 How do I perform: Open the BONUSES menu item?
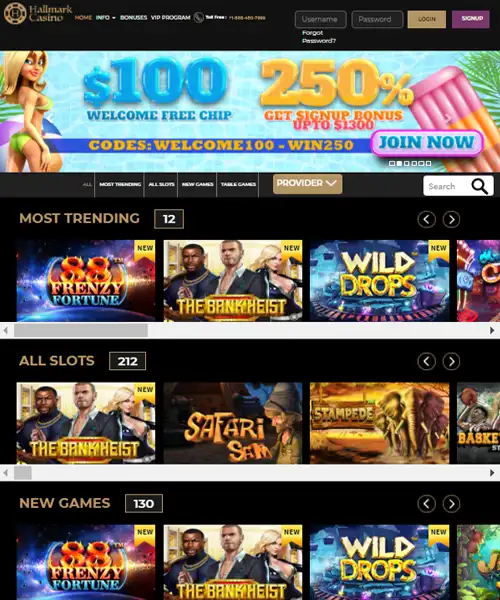(134, 18)
